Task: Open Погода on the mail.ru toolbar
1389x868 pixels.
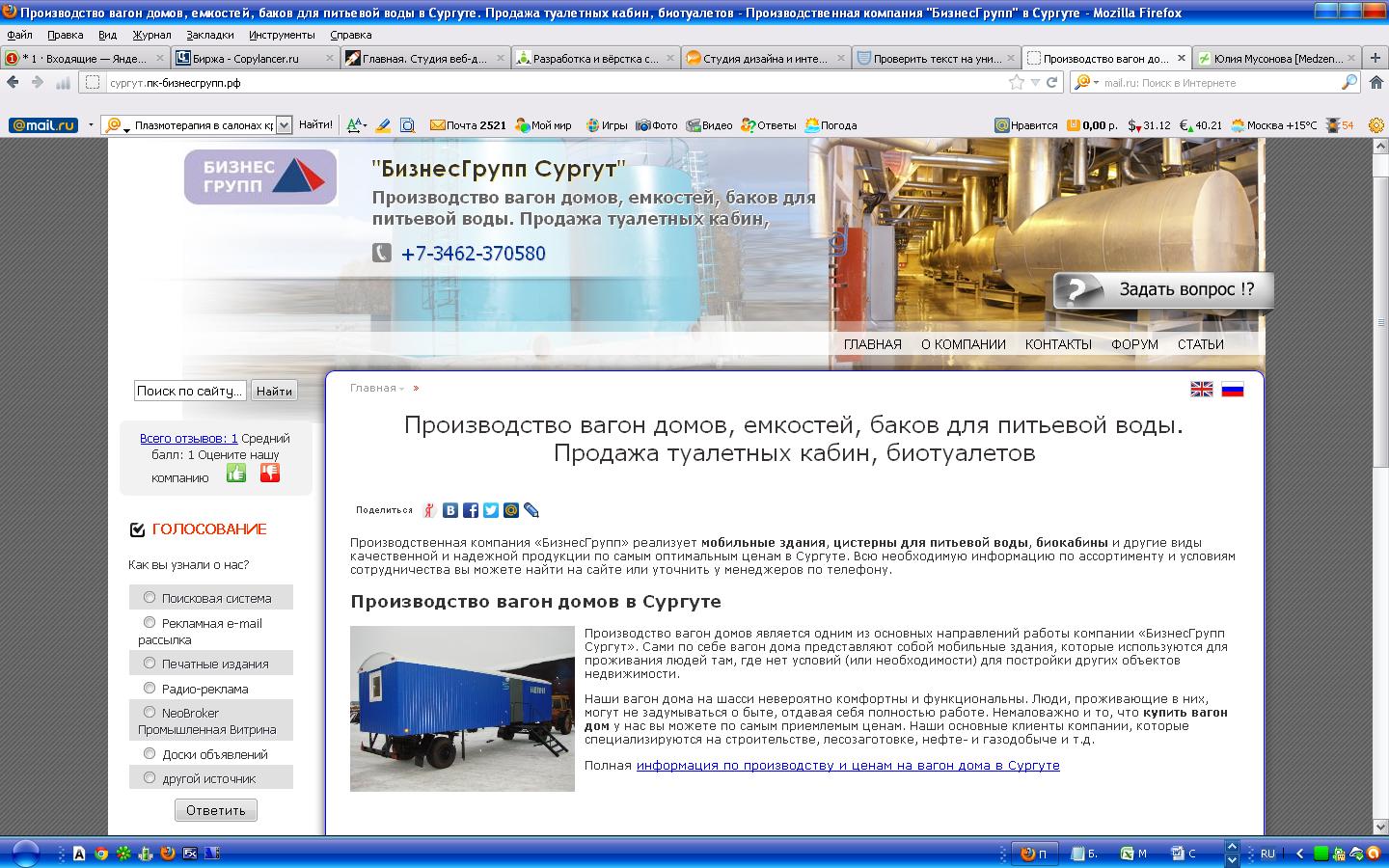Action: tap(831, 125)
